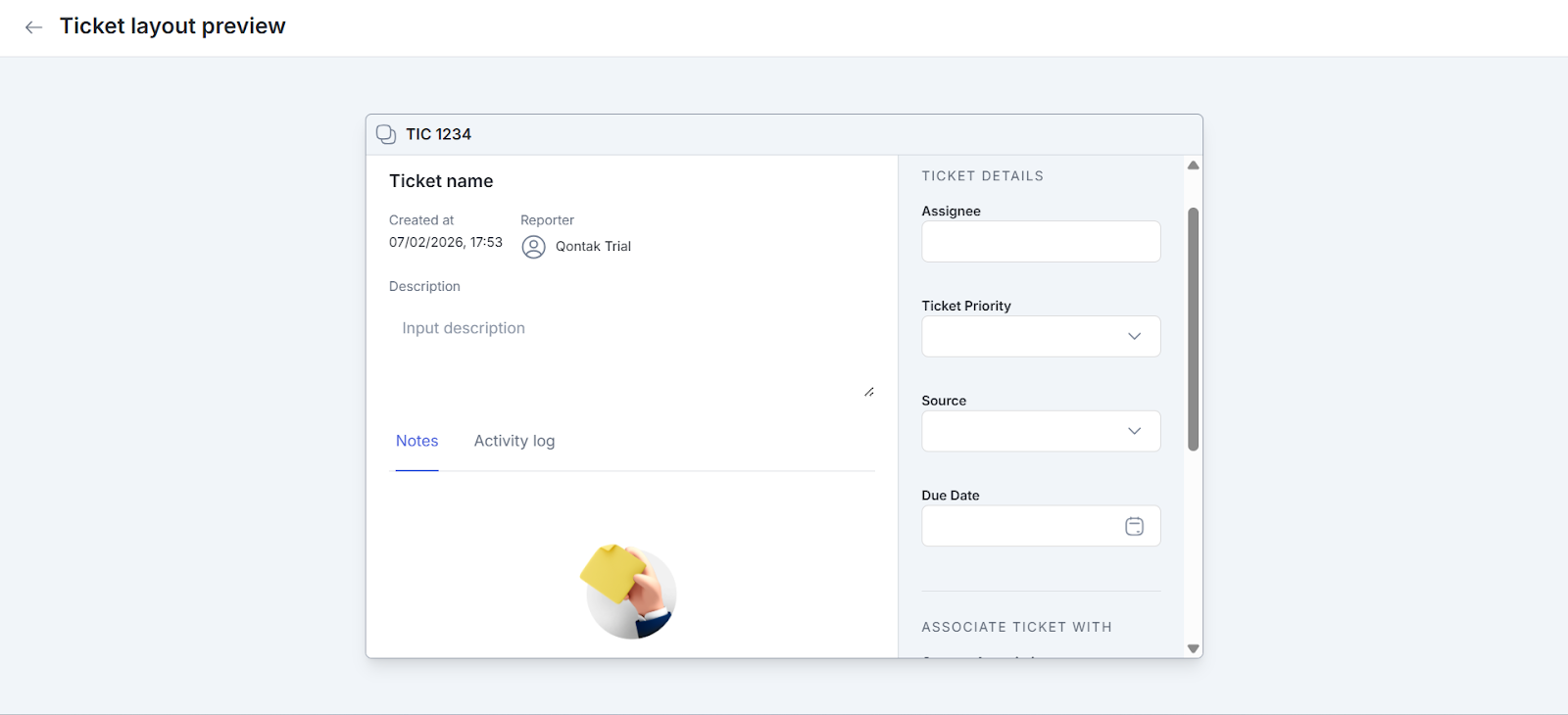The image size is (1568, 715).
Task: Switch to the Activity log tab
Action: pyautogui.click(x=514, y=442)
